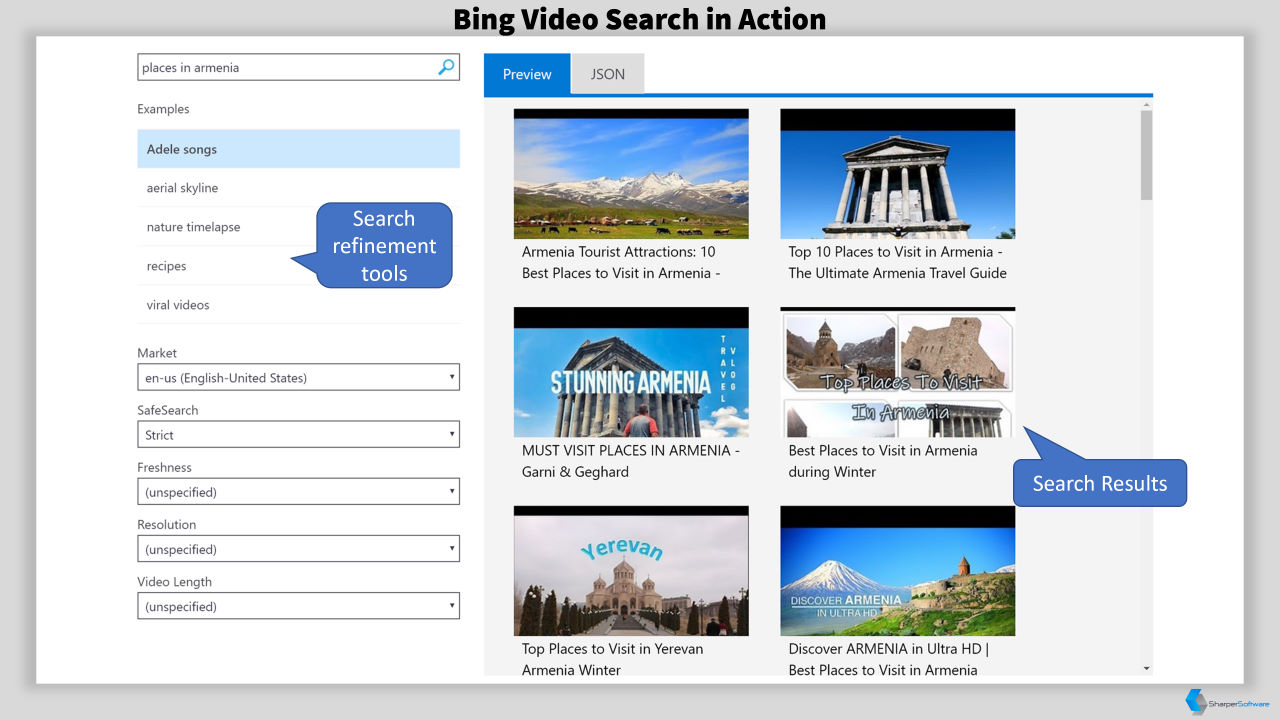
Task: Select the 'Adele songs' example
Action: point(298,149)
